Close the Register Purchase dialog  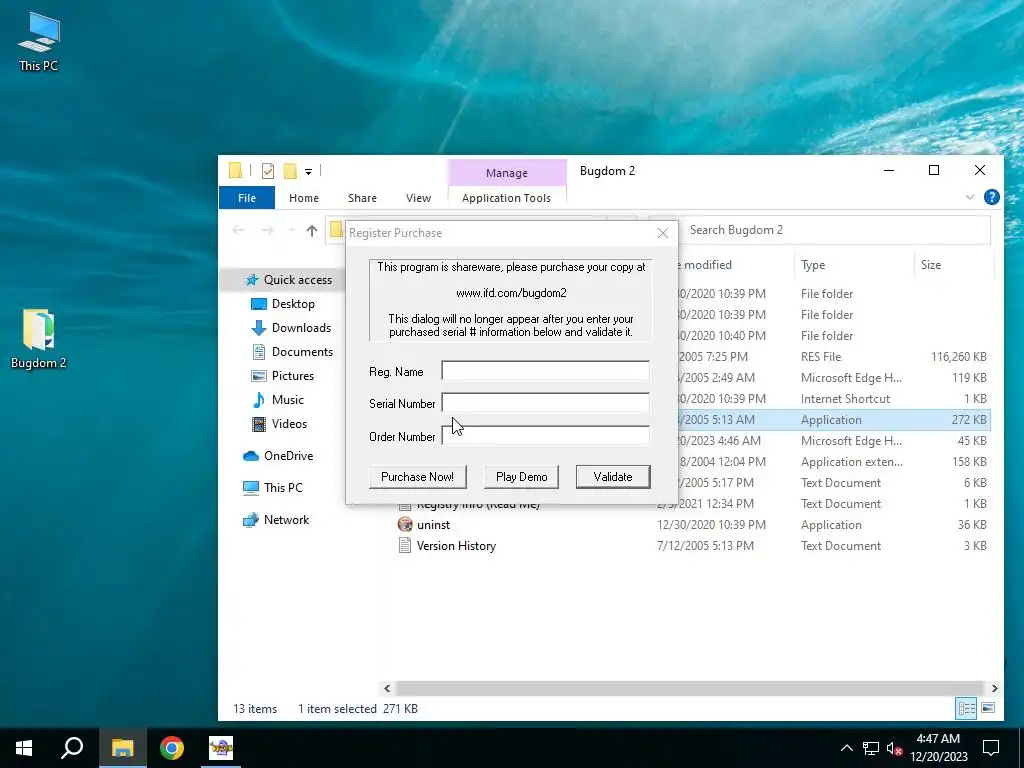663,233
